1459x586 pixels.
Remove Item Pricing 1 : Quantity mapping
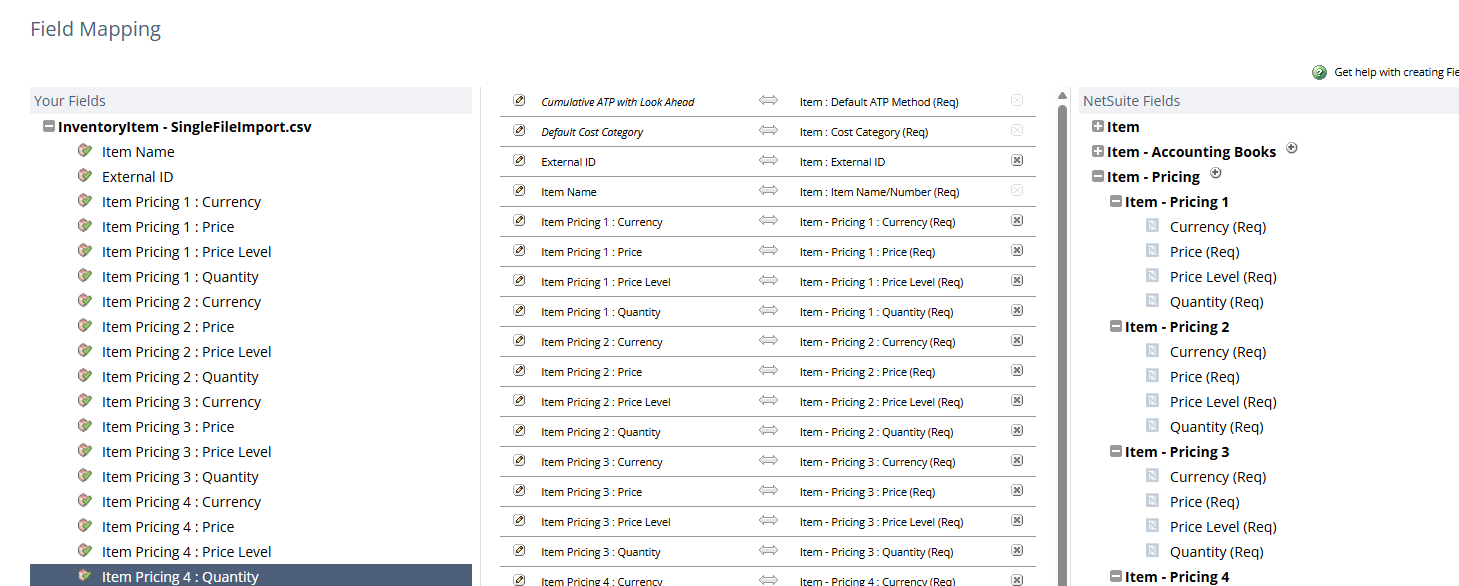coord(1017,310)
